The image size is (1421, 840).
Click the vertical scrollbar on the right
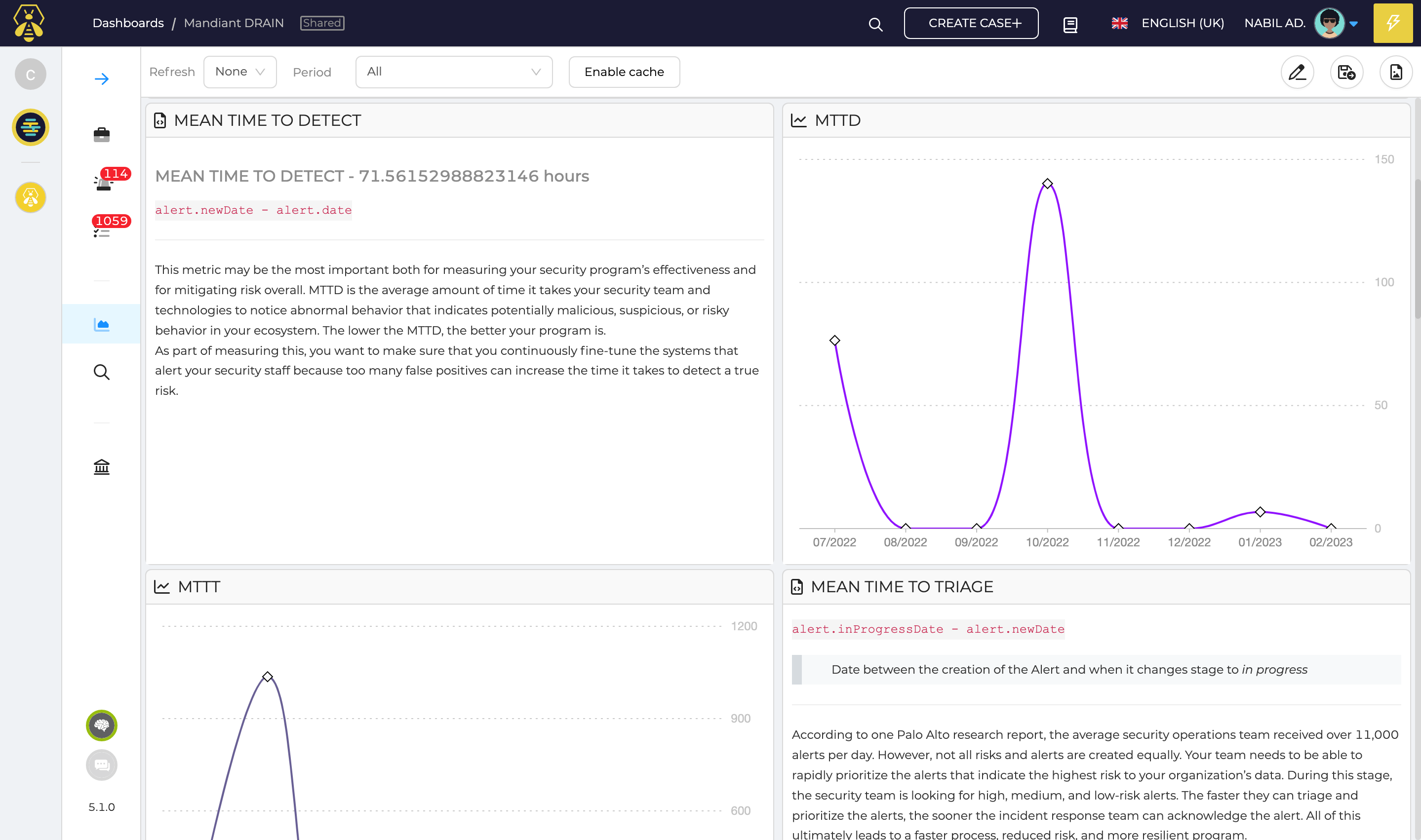(x=1417, y=249)
